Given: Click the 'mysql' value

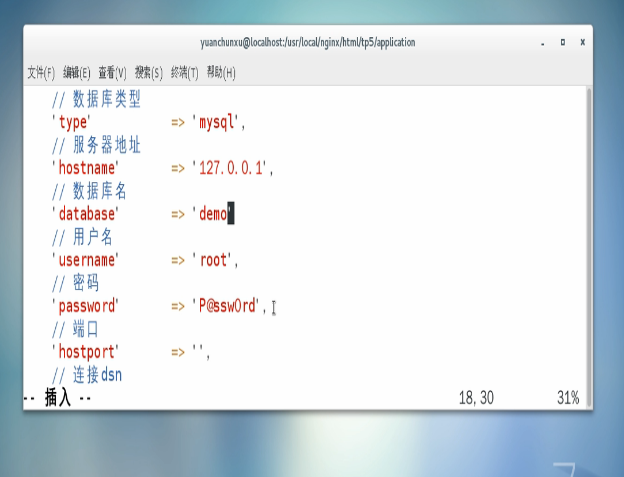Looking at the screenshot, I should point(216,122).
